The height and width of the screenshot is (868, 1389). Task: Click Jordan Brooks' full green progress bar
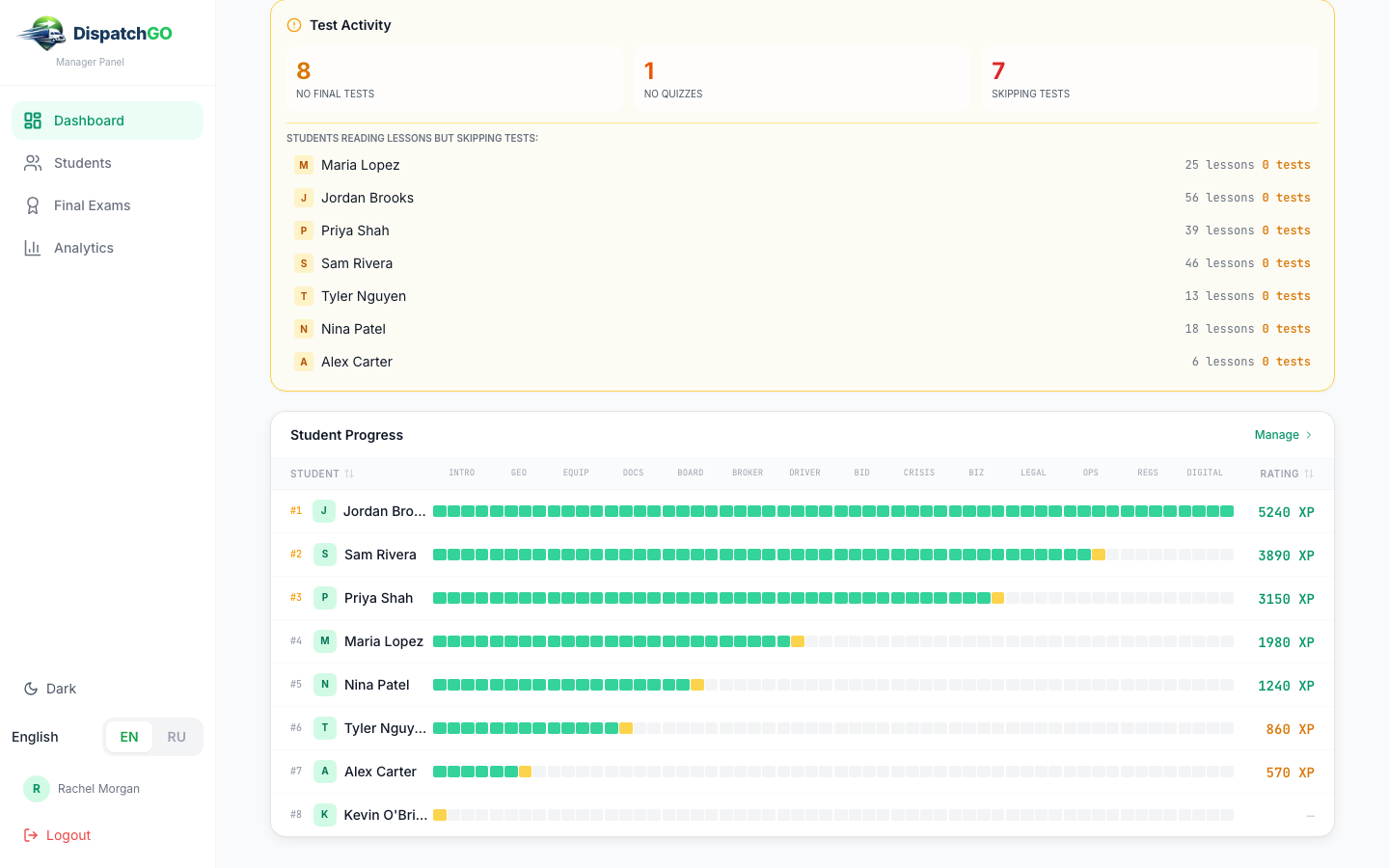[833, 511]
